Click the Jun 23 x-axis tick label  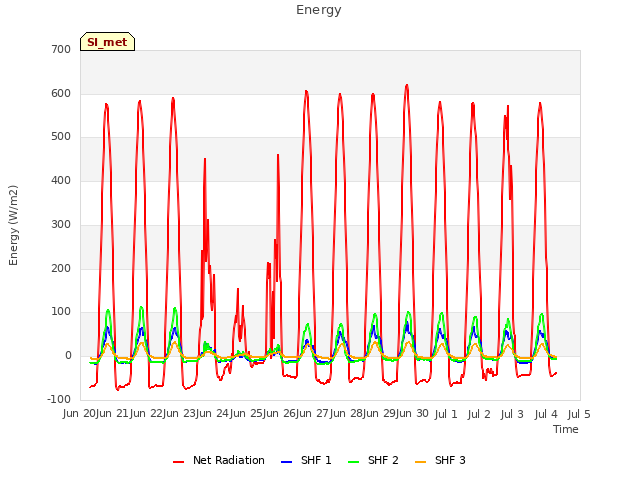click(180, 414)
